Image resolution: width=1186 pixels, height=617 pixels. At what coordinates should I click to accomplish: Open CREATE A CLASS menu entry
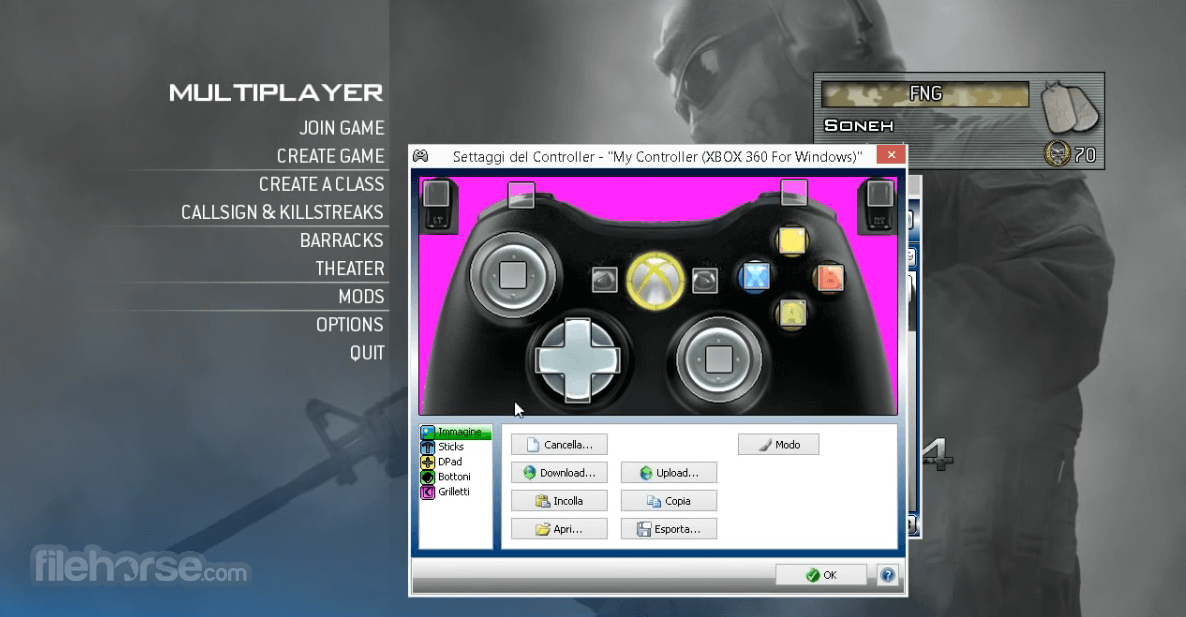pyautogui.click(x=321, y=184)
